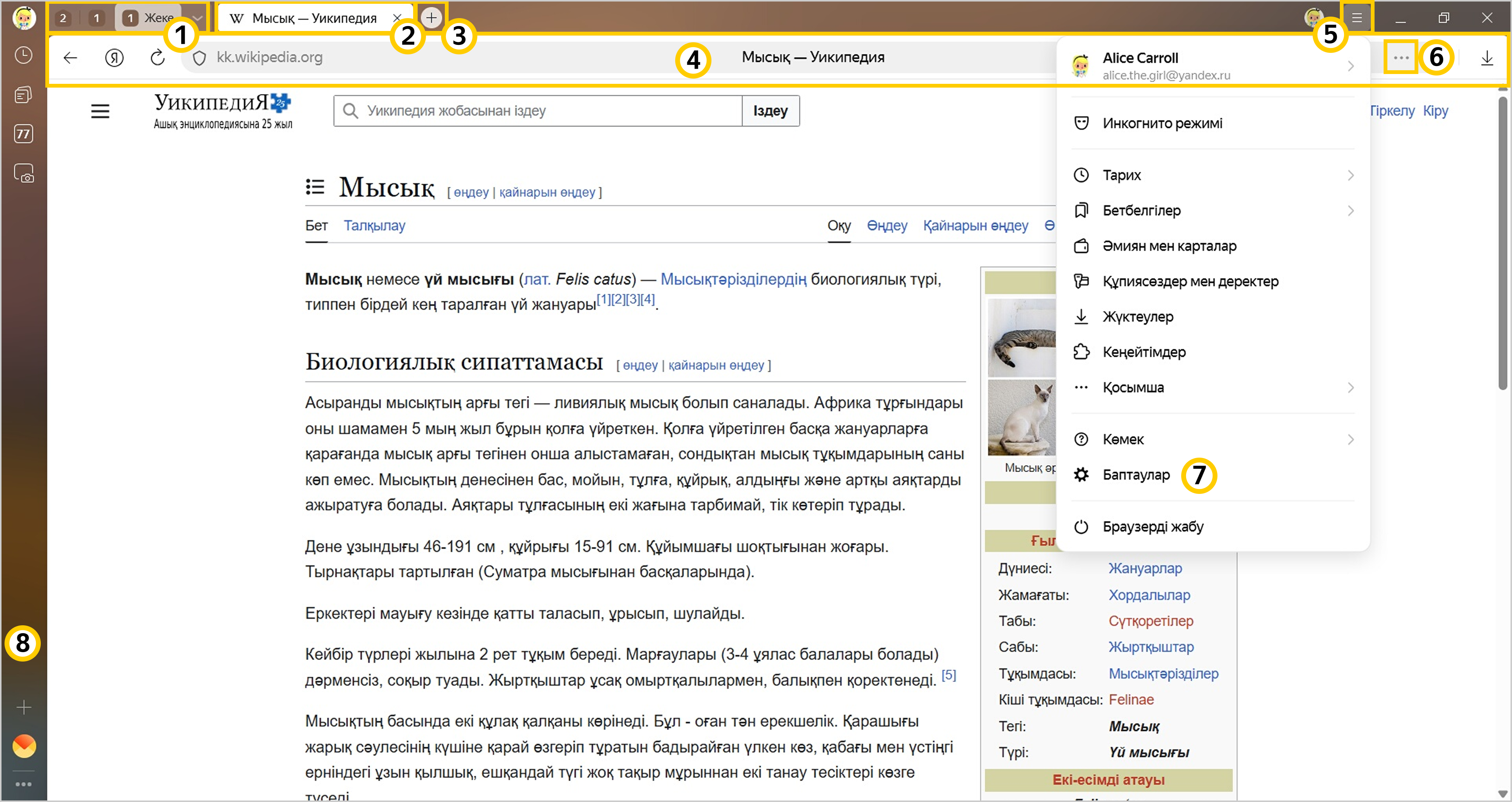Click the Felinae infobox link
Screen dimensions: 1512x802
(1131, 700)
